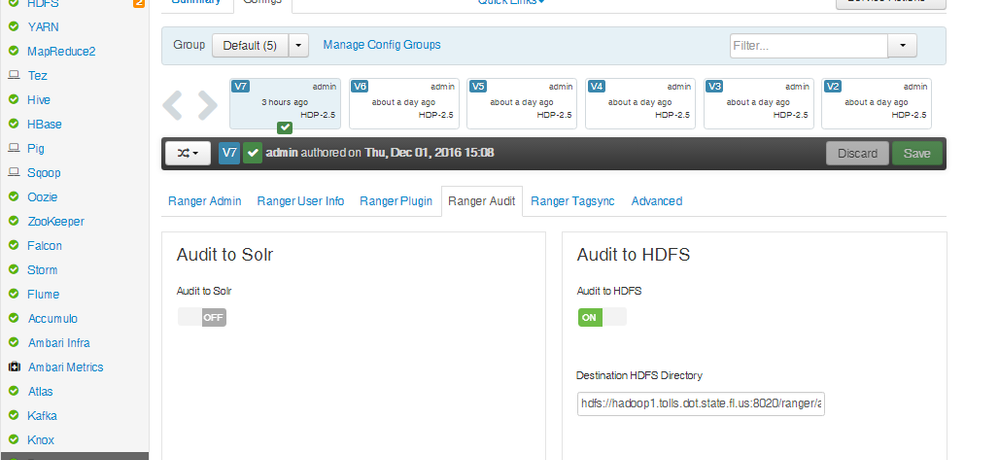
Task: Select the V7 config version card
Action: tap(285, 103)
